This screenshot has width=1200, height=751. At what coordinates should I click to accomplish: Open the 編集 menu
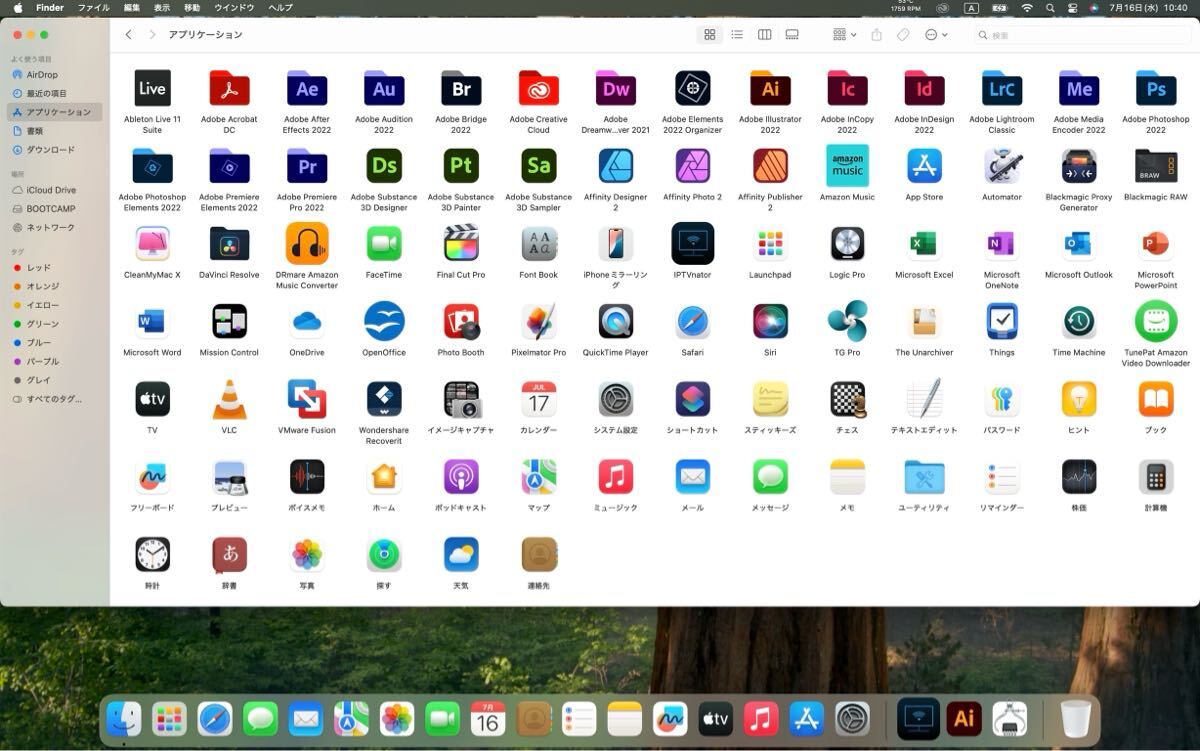(x=132, y=7)
